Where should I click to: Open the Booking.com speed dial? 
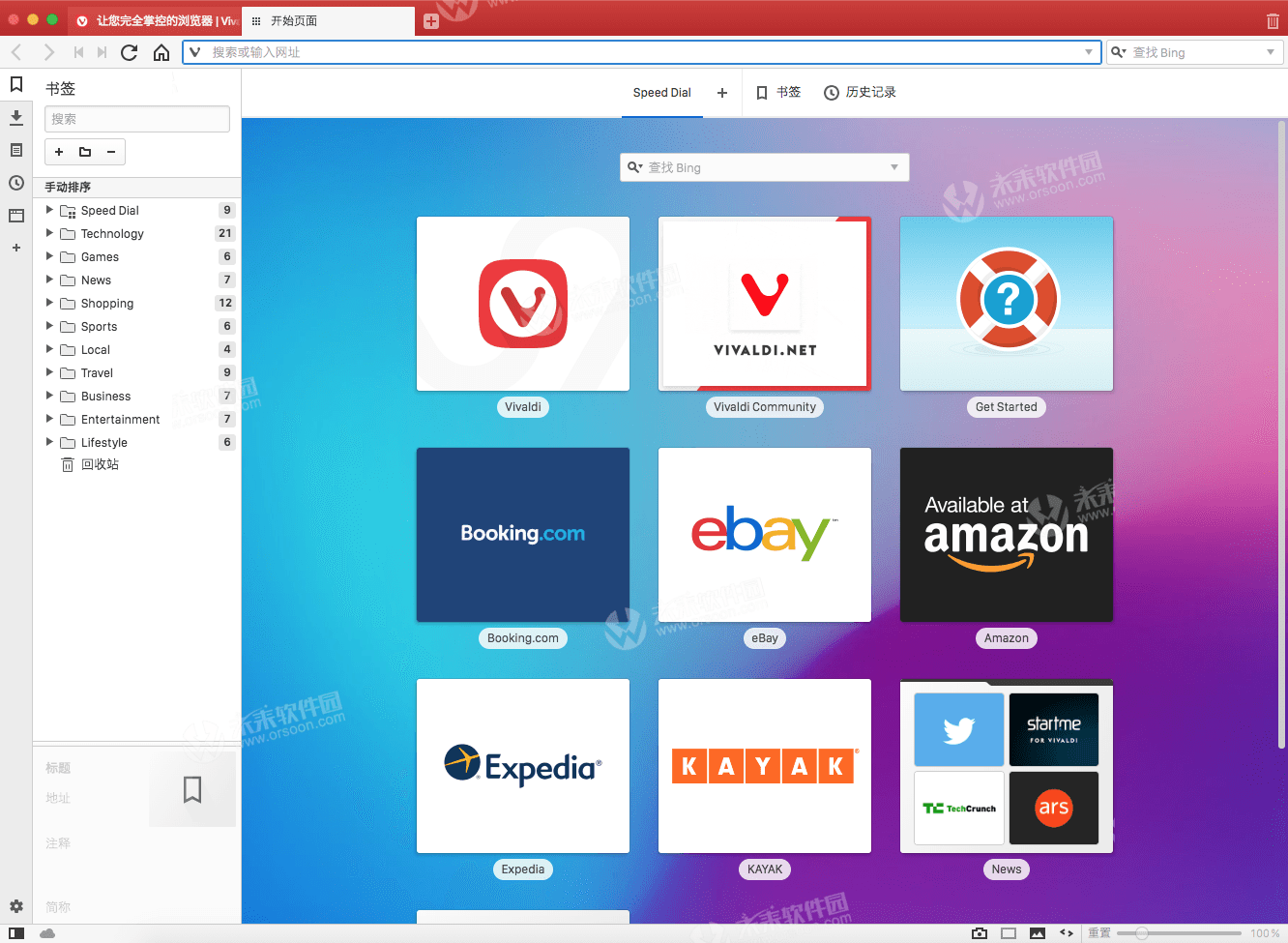(523, 535)
